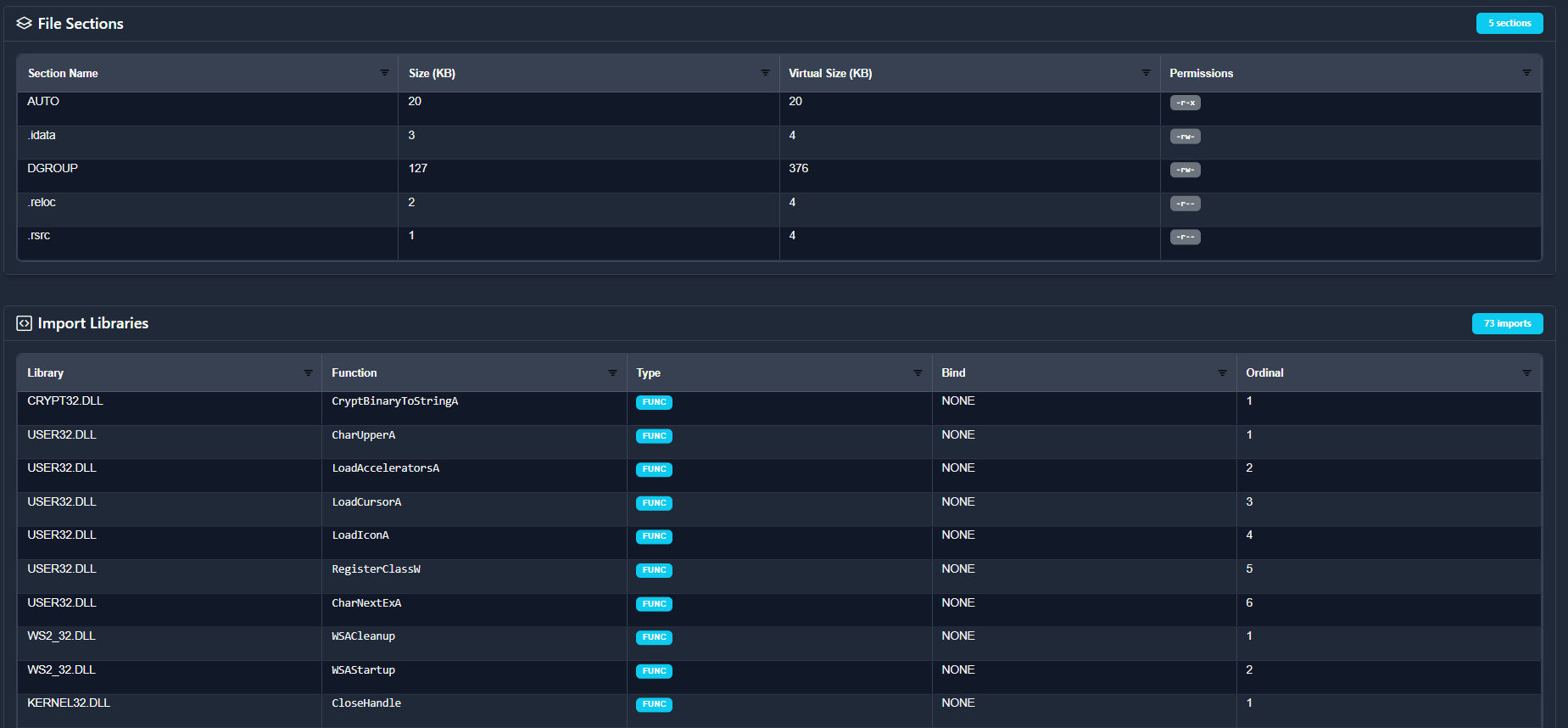Image resolution: width=1568 pixels, height=728 pixels.
Task: Click the FUNC badge in CloseHandle row
Action: [654, 704]
